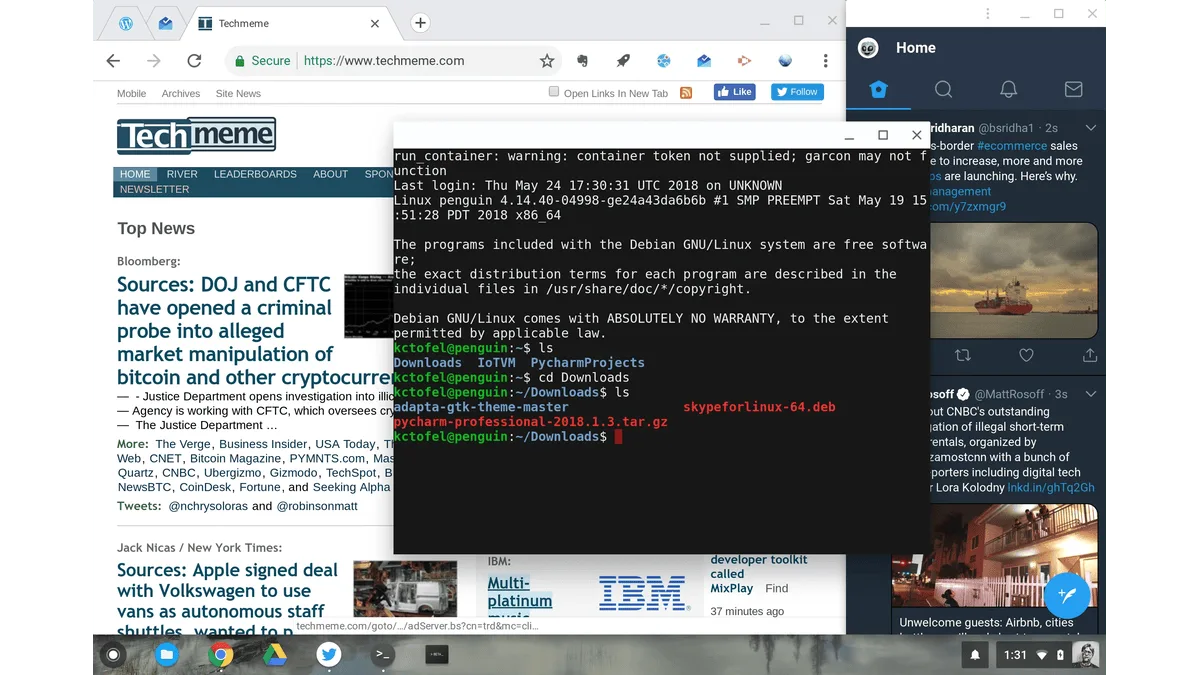This screenshot has width=1200, height=675.
Task: Open the Twitter app three-dot window menu
Action: (987, 14)
